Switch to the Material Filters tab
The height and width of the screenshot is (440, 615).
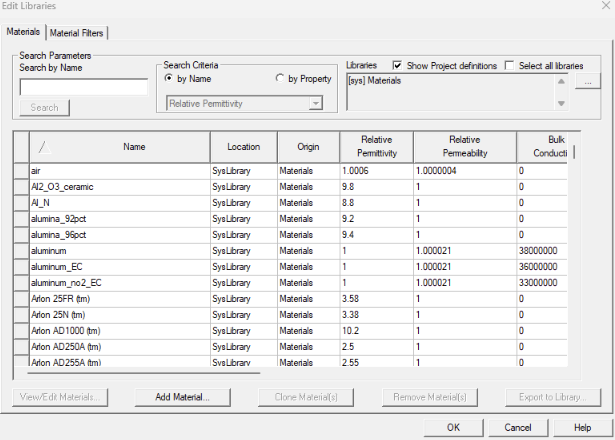[x=77, y=33]
